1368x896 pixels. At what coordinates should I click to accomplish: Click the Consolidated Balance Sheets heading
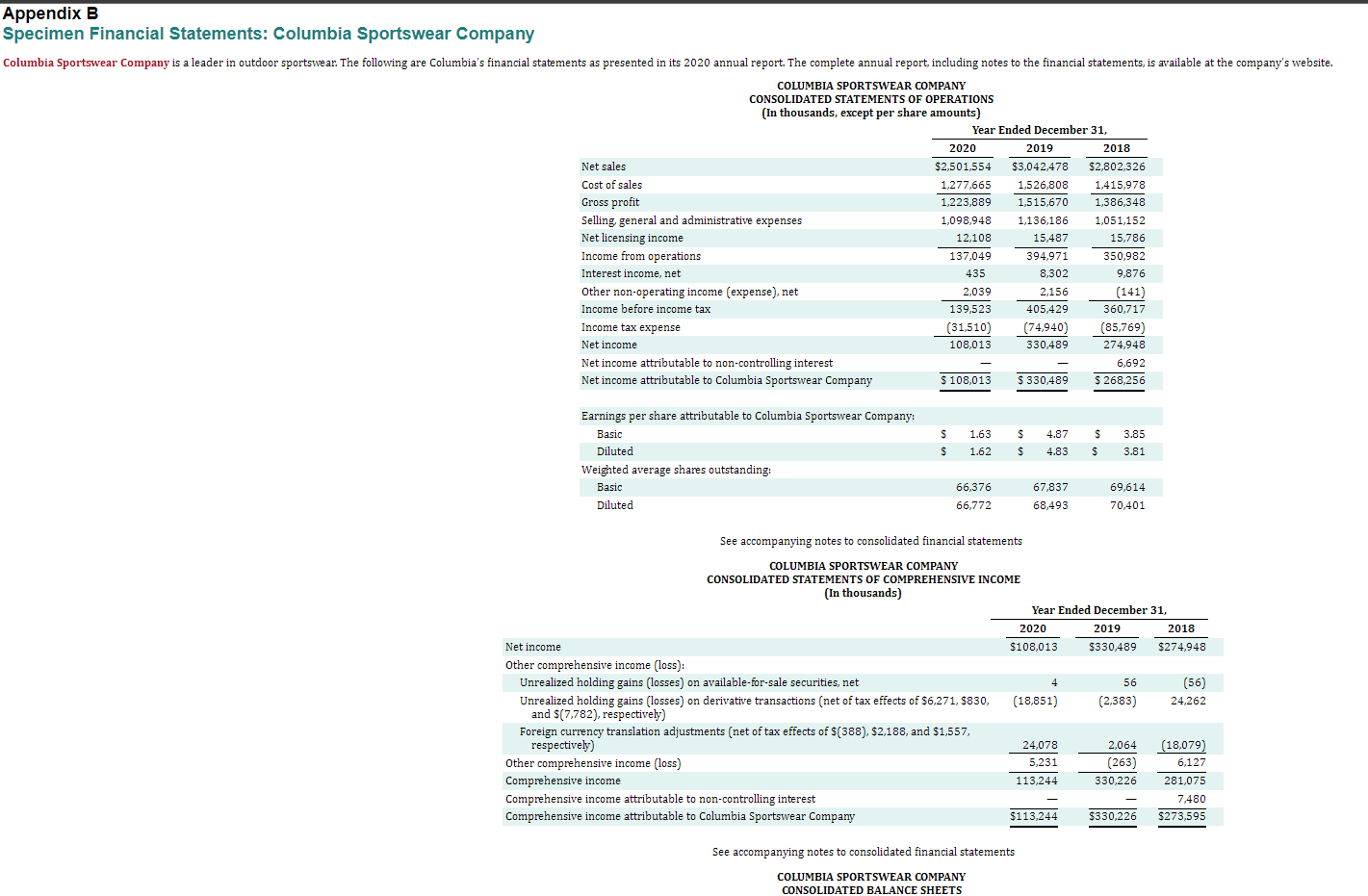coord(870,890)
